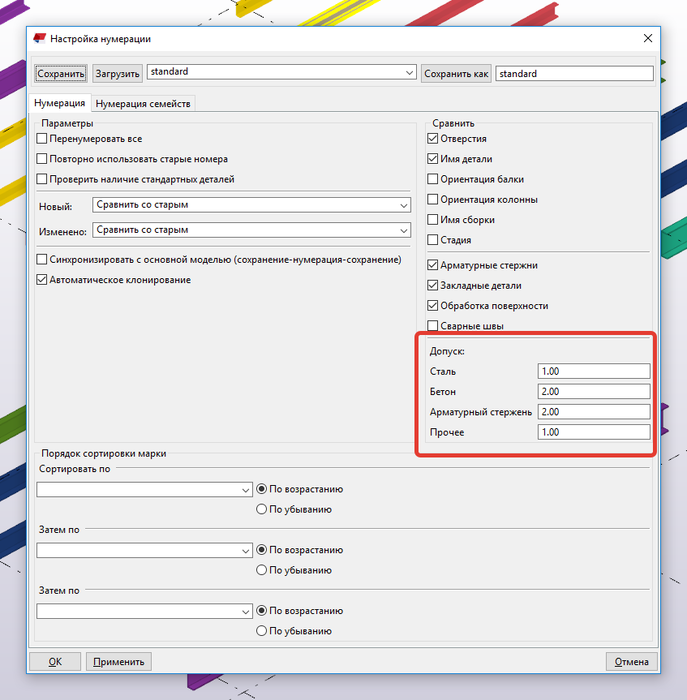The height and width of the screenshot is (700, 687).
Task: Check the Ориентация колонны option
Action: click(433, 200)
